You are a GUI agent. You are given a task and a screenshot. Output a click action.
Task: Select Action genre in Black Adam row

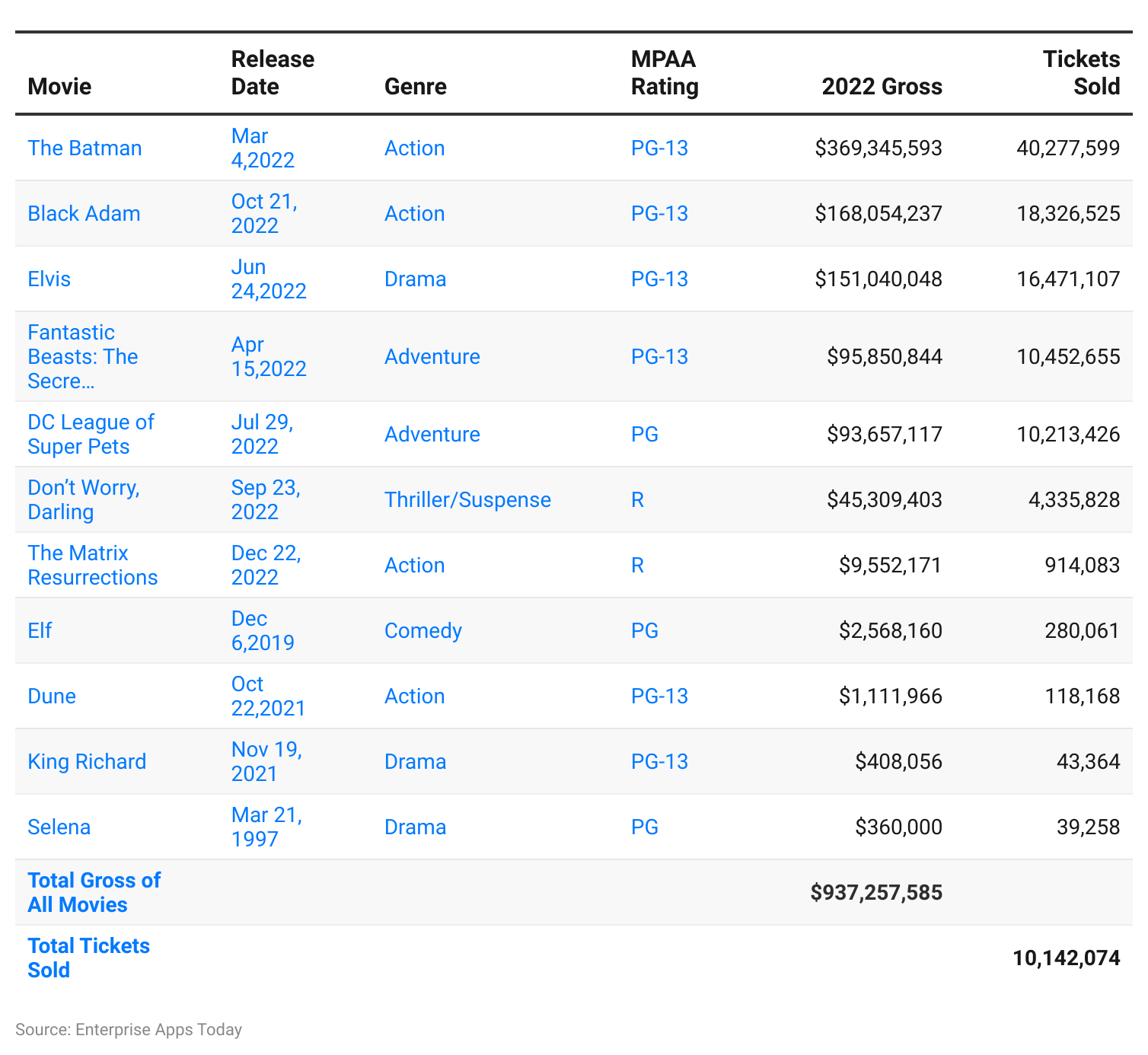[x=414, y=213]
